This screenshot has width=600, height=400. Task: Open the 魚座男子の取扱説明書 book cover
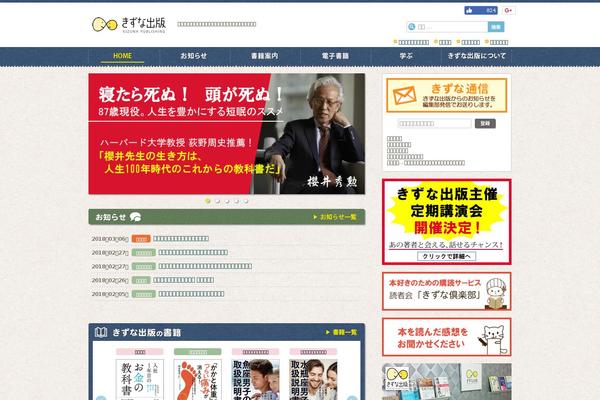[255, 379]
